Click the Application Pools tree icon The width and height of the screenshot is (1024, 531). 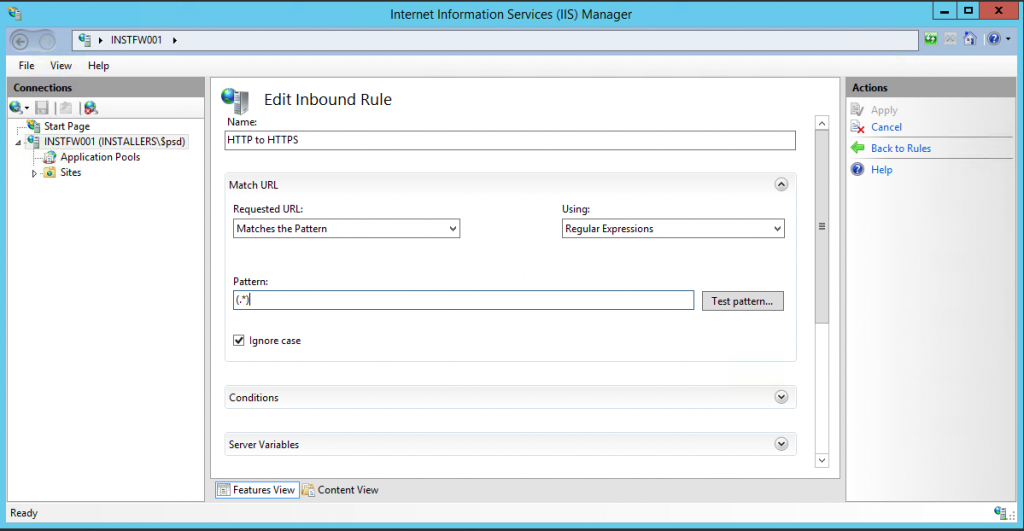click(50, 157)
